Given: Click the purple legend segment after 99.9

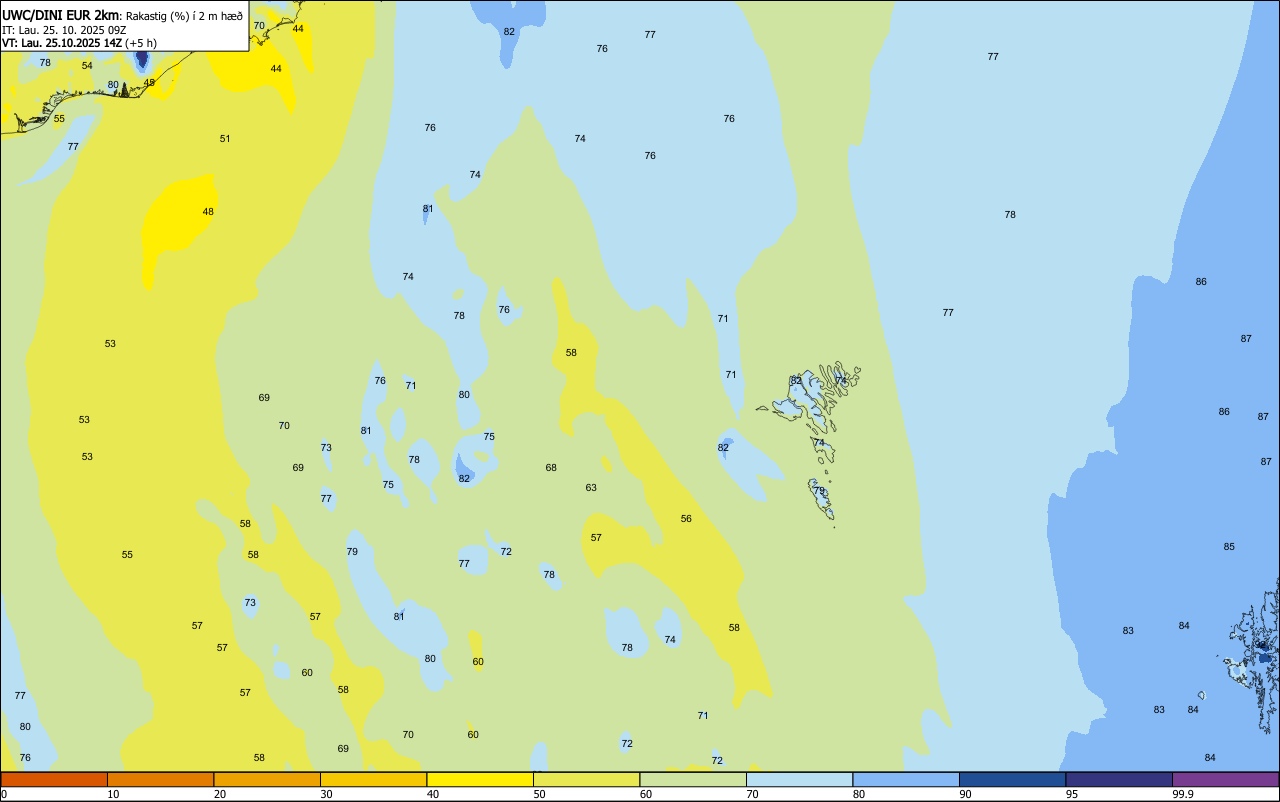Looking at the screenshot, I should click(x=1225, y=779).
